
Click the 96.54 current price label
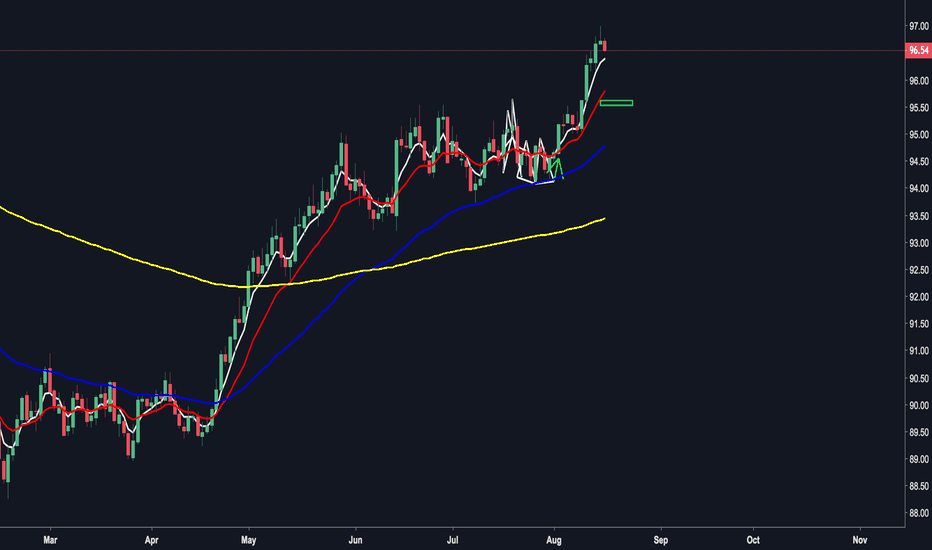coord(918,51)
